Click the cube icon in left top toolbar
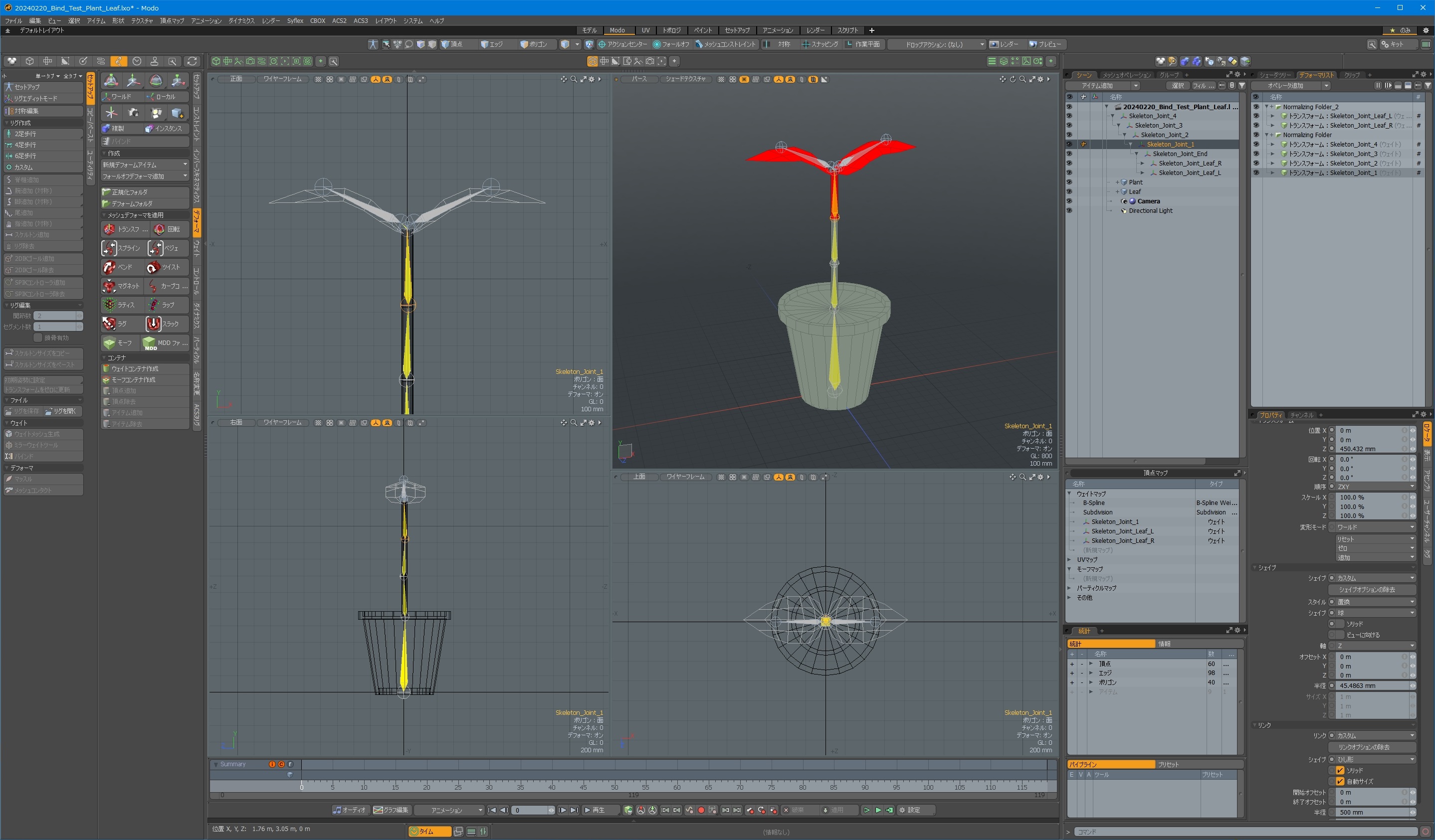The height and width of the screenshot is (840, 1435). pos(29,61)
